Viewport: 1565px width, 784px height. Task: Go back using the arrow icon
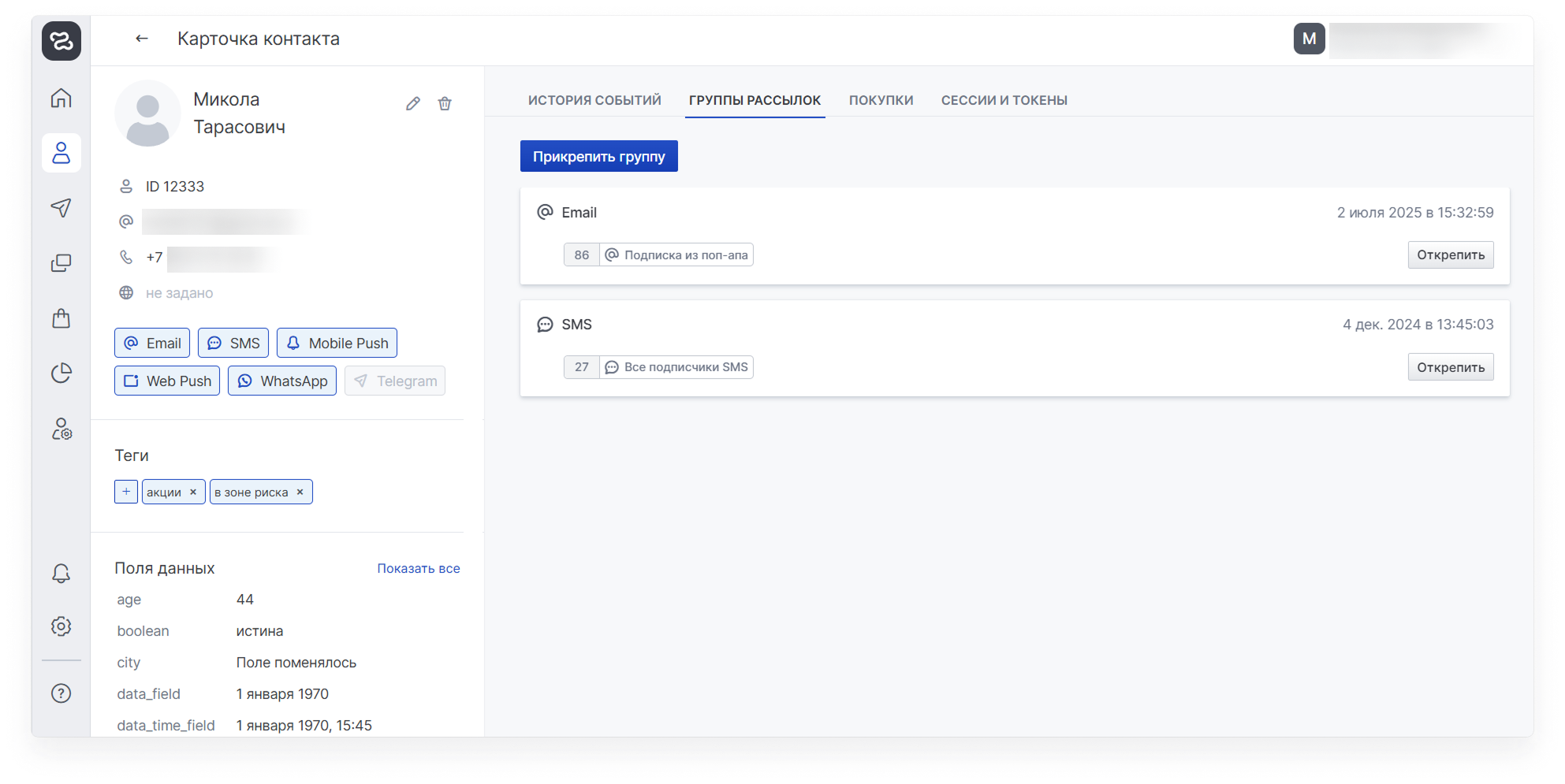[x=142, y=39]
